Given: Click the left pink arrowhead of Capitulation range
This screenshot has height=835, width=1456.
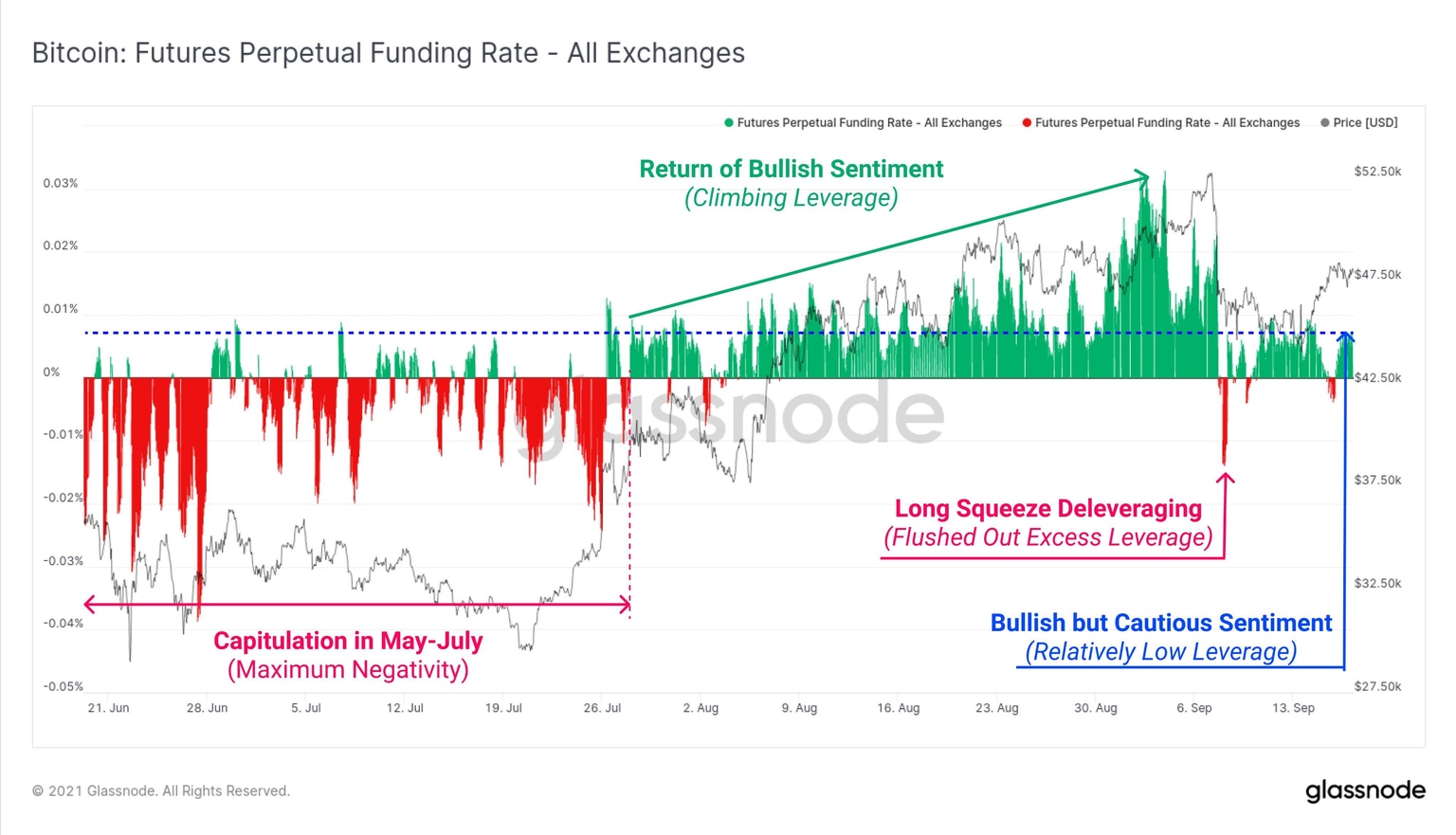Looking at the screenshot, I should coord(90,604).
